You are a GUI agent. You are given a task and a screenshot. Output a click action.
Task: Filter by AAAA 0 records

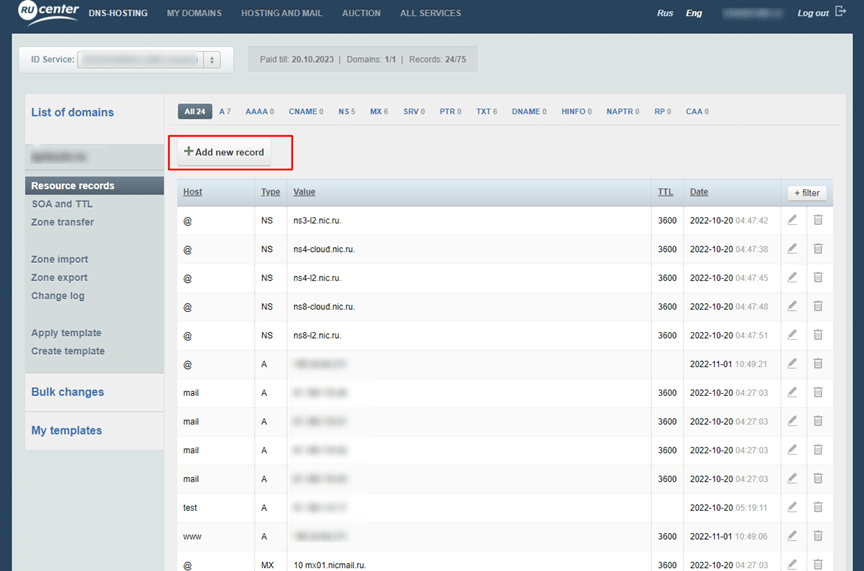coord(260,111)
